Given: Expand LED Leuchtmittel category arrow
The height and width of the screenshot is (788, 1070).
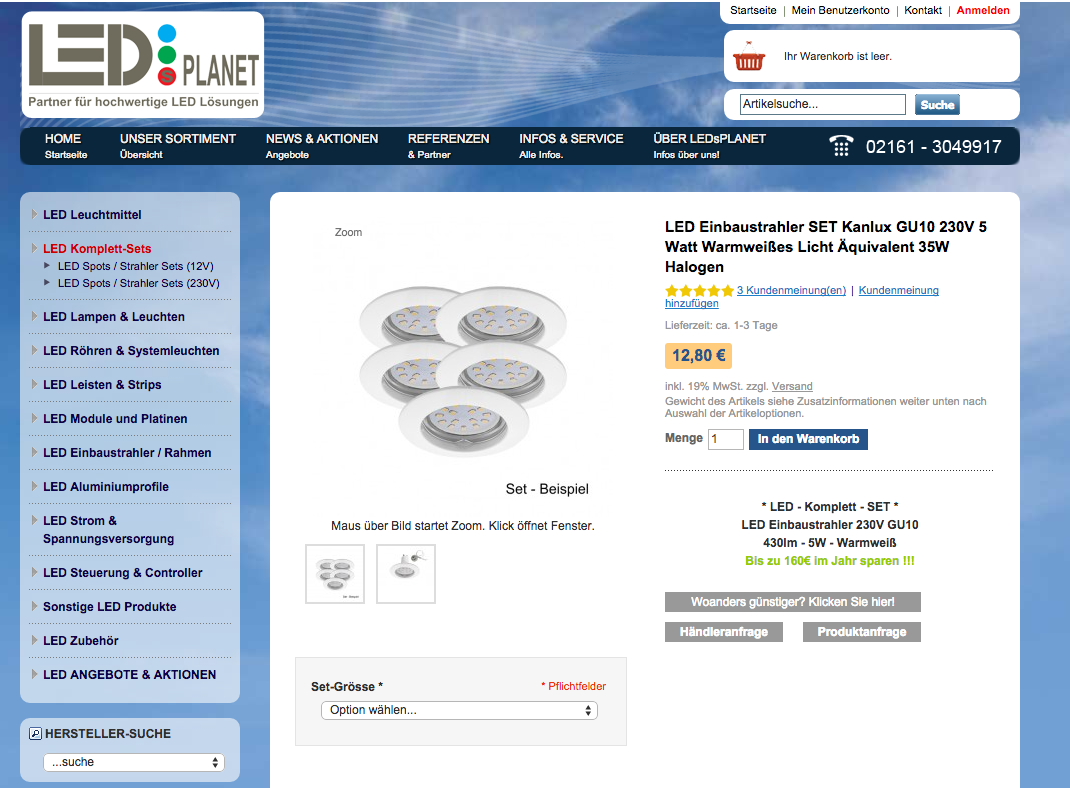Looking at the screenshot, I should click(x=34, y=214).
